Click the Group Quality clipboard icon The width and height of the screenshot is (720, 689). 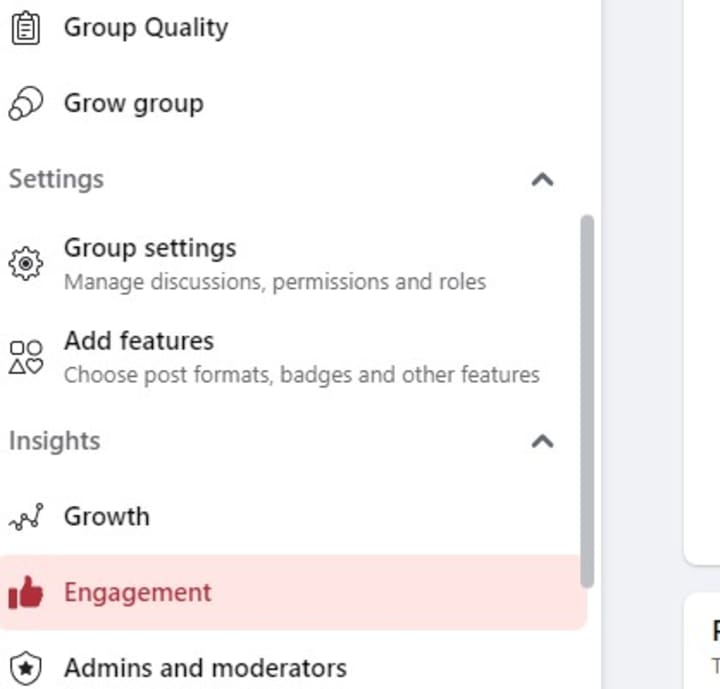point(25,28)
